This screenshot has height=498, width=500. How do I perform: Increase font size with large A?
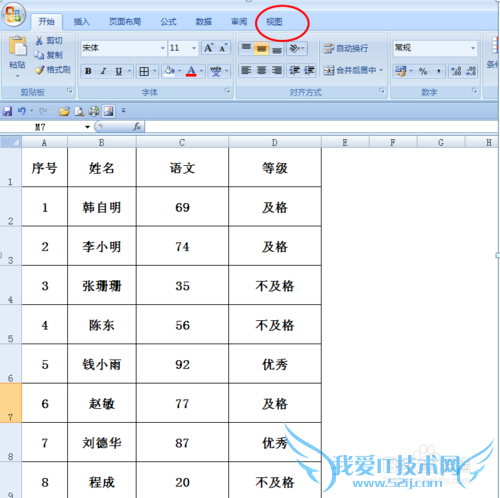pyautogui.click(x=209, y=48)
